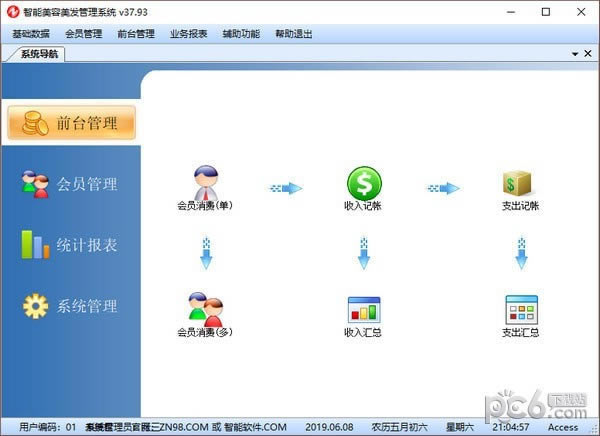
Task: Open the 支出记帐 box icon
Action: (520, 189)
